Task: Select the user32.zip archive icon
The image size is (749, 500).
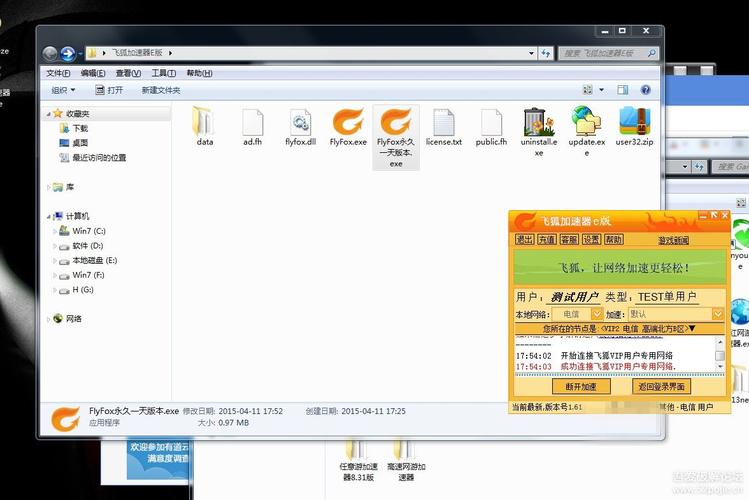Action: (x=634, y=122)
